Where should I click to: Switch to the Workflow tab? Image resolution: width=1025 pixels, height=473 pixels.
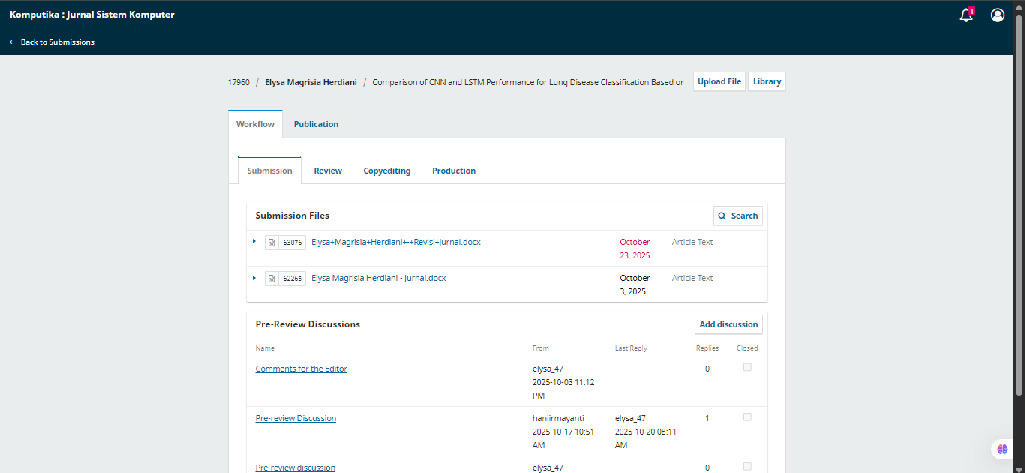tap(256, 124)
